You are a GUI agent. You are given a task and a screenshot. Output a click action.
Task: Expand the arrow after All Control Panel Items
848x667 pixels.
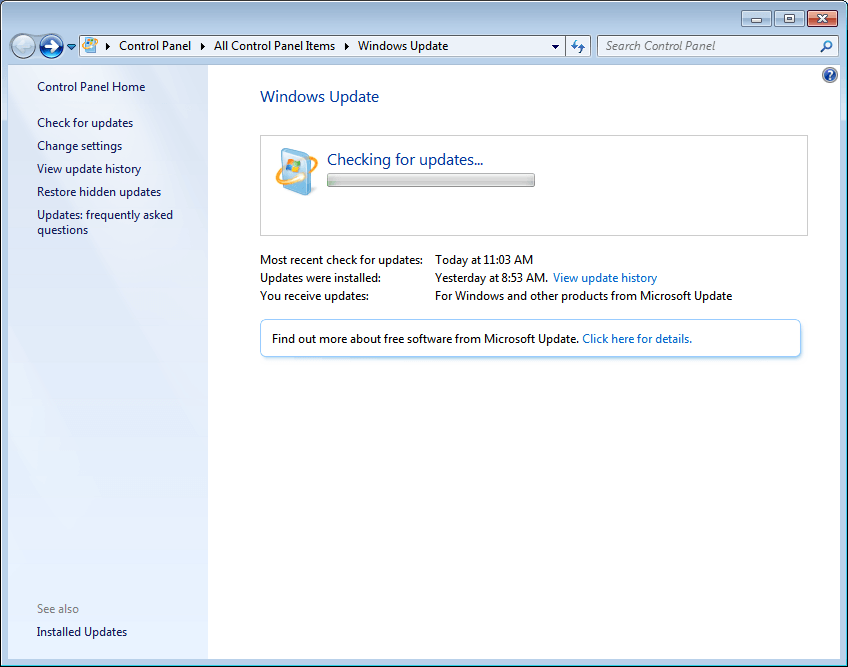(346, 47)
